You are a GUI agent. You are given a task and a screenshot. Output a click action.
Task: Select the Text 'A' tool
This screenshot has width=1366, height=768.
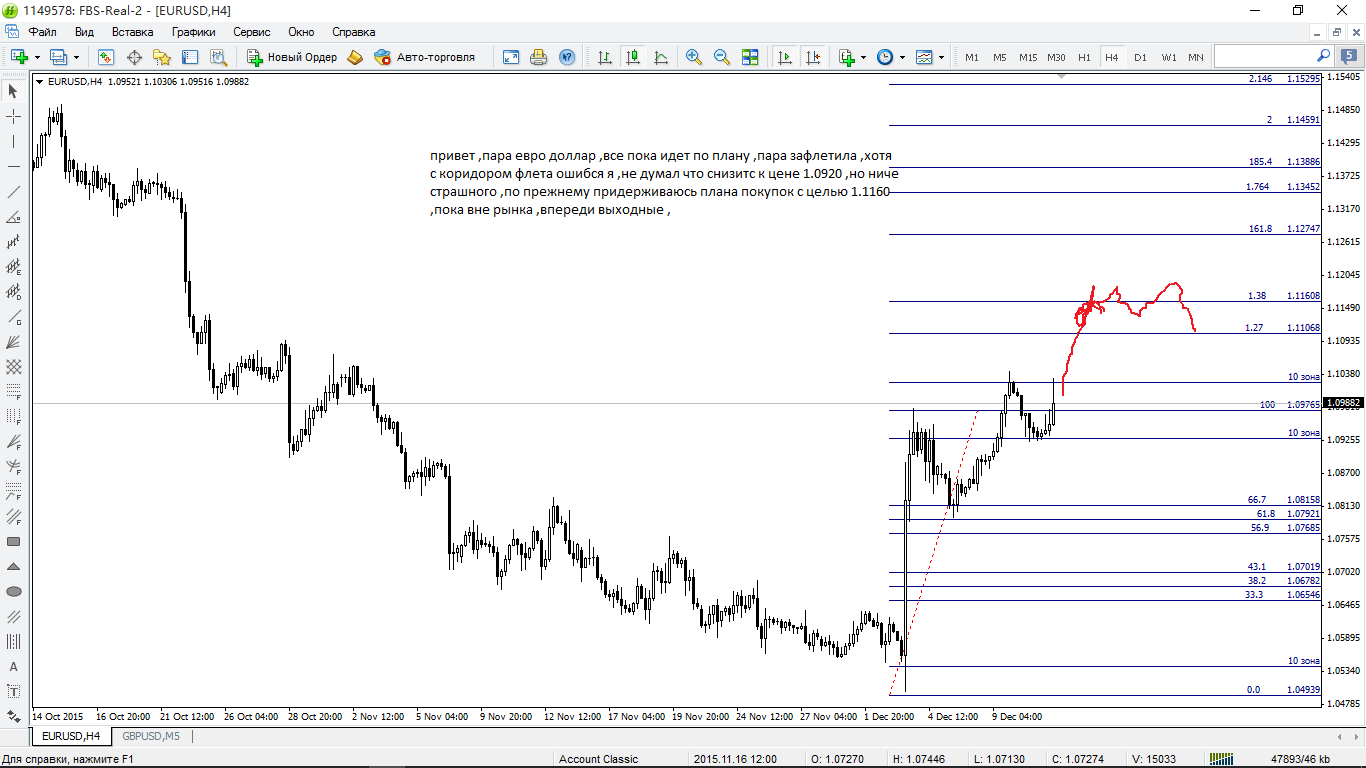coord(14,667)
